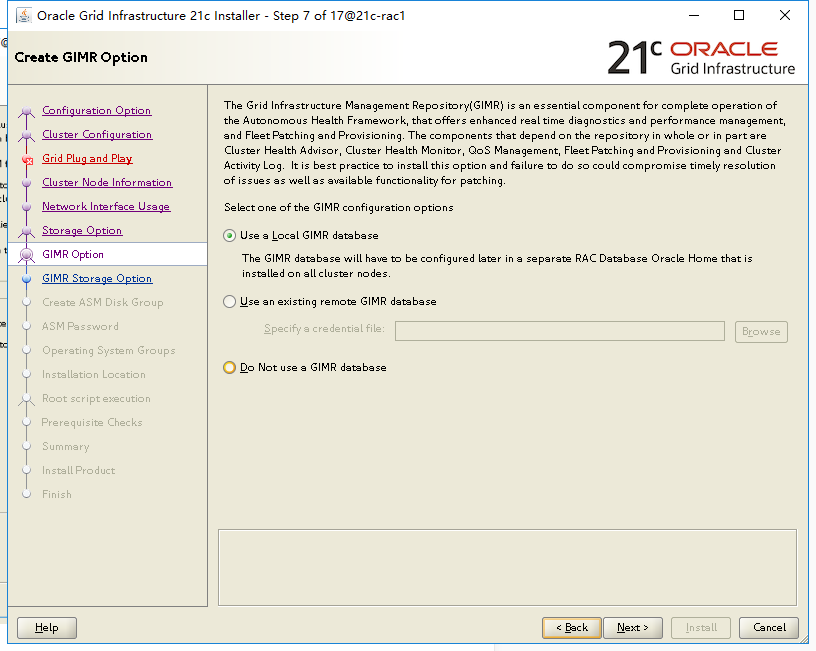The height and width of the screenshot is (651, 816).
Task: Go to previous step with Back button
Action: coord(571,628)
